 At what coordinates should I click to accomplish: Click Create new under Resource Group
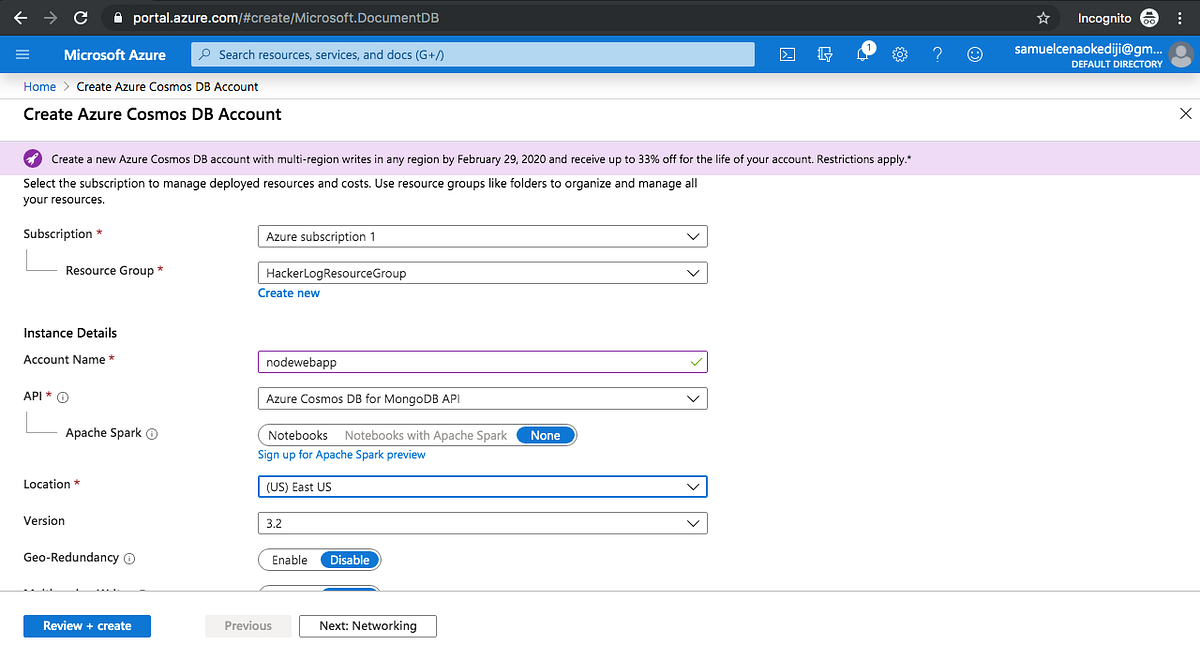click(289, 292)
